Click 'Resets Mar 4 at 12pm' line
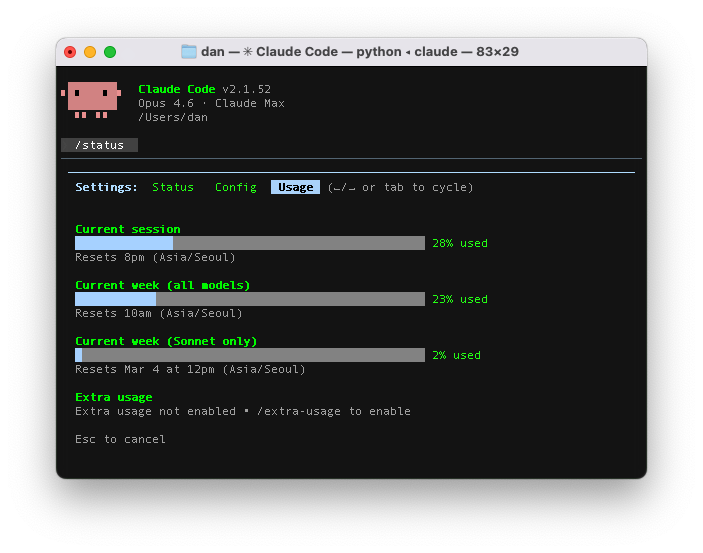Viewport: 703px width, 553px height. 190,369
